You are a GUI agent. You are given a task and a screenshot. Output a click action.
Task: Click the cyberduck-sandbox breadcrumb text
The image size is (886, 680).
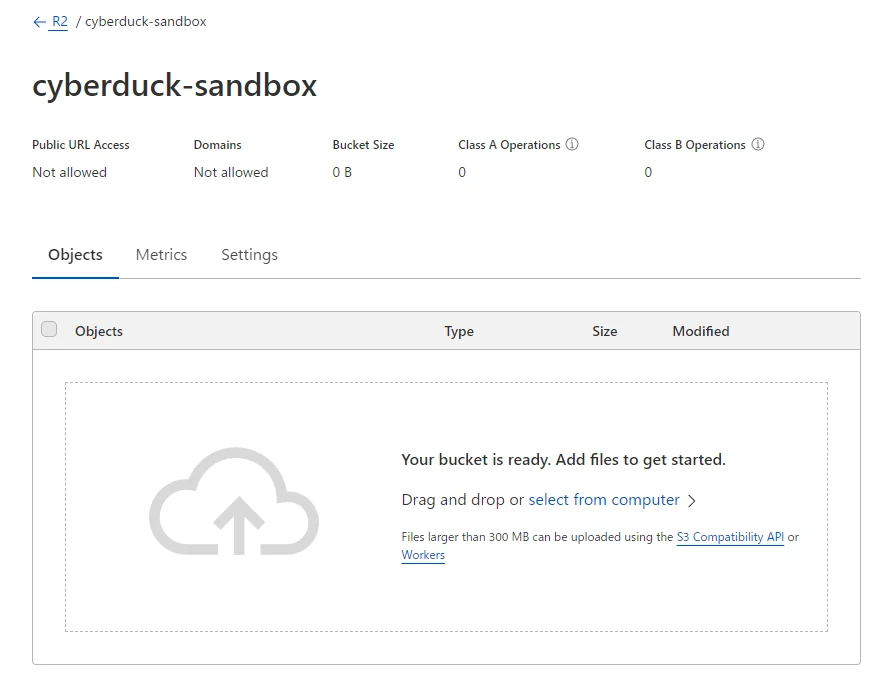(x=146, y=21)
